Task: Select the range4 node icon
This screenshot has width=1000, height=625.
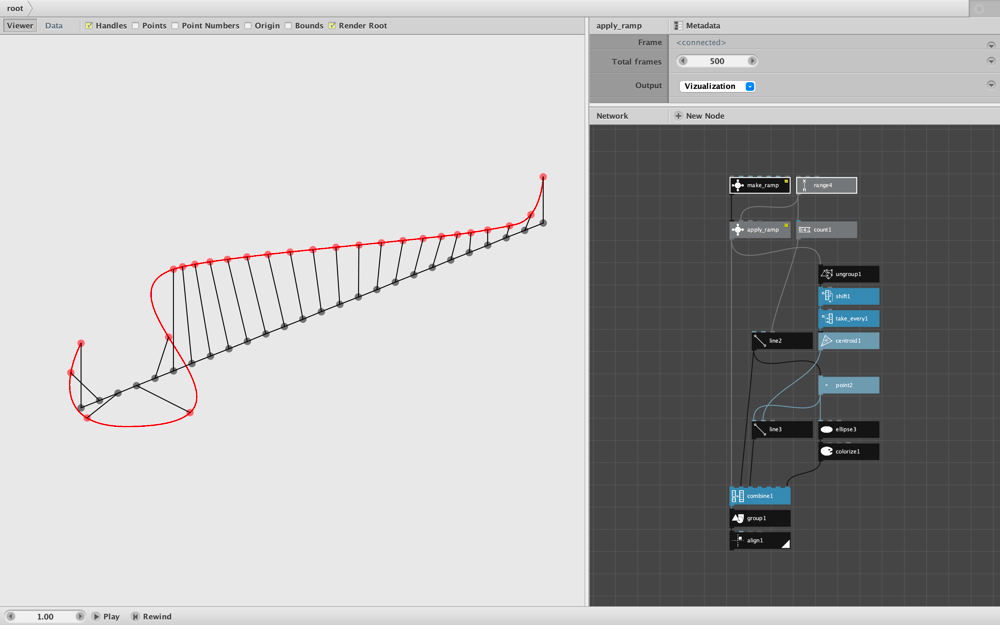Action: 804,186
